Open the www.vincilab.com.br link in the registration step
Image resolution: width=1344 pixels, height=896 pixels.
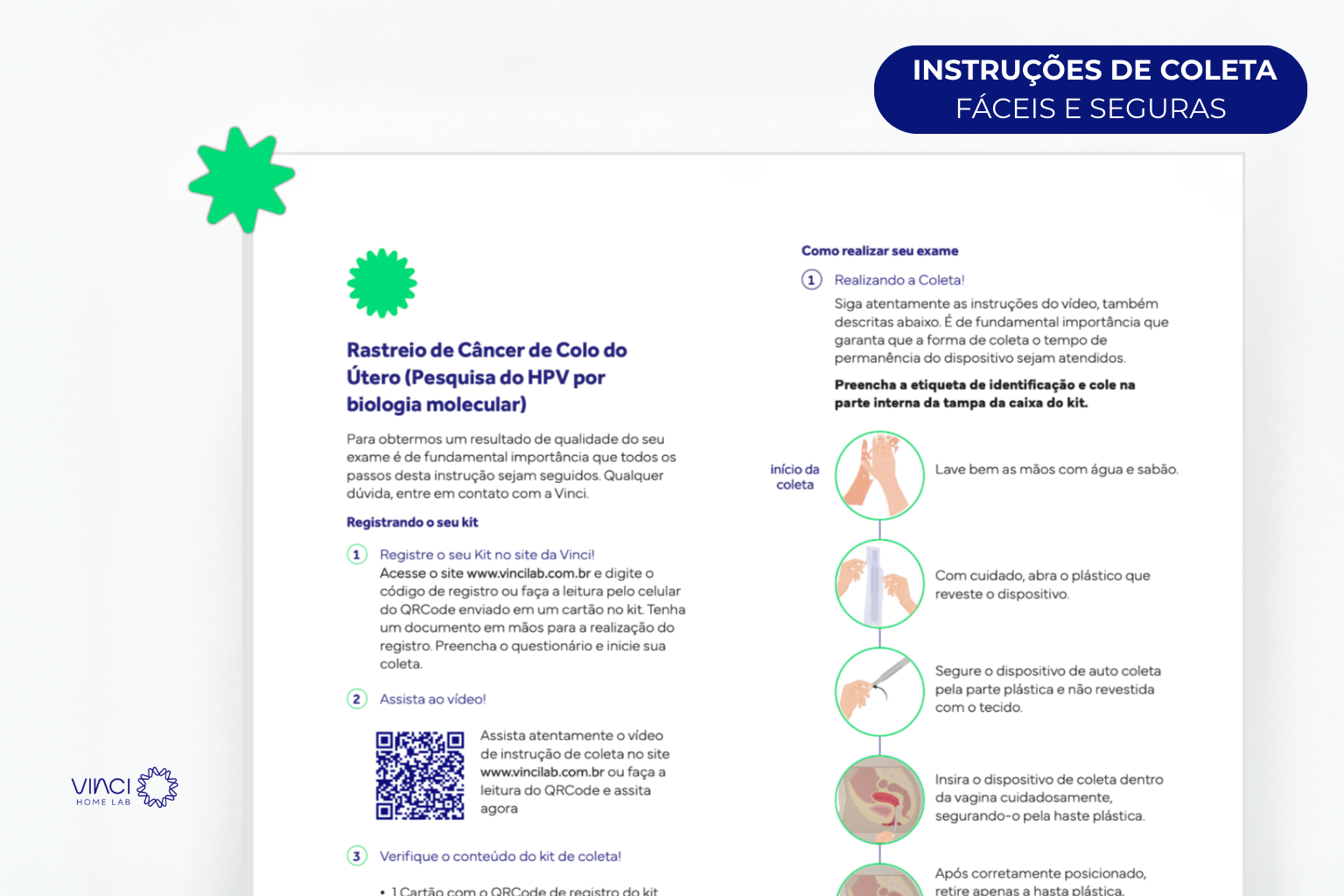[528, 573]
